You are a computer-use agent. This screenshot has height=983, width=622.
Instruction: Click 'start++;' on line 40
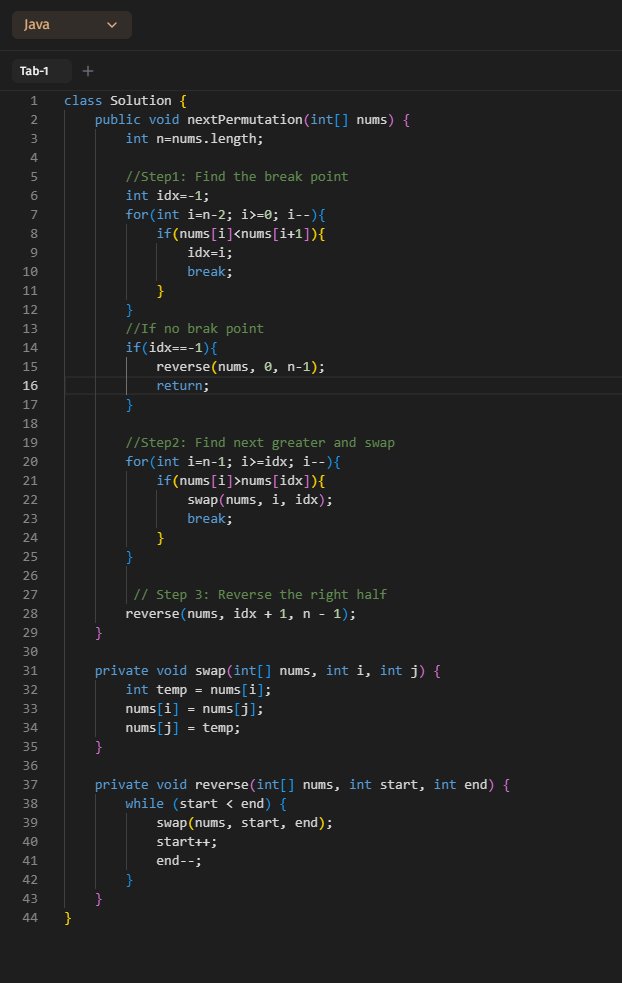point(187,841)
